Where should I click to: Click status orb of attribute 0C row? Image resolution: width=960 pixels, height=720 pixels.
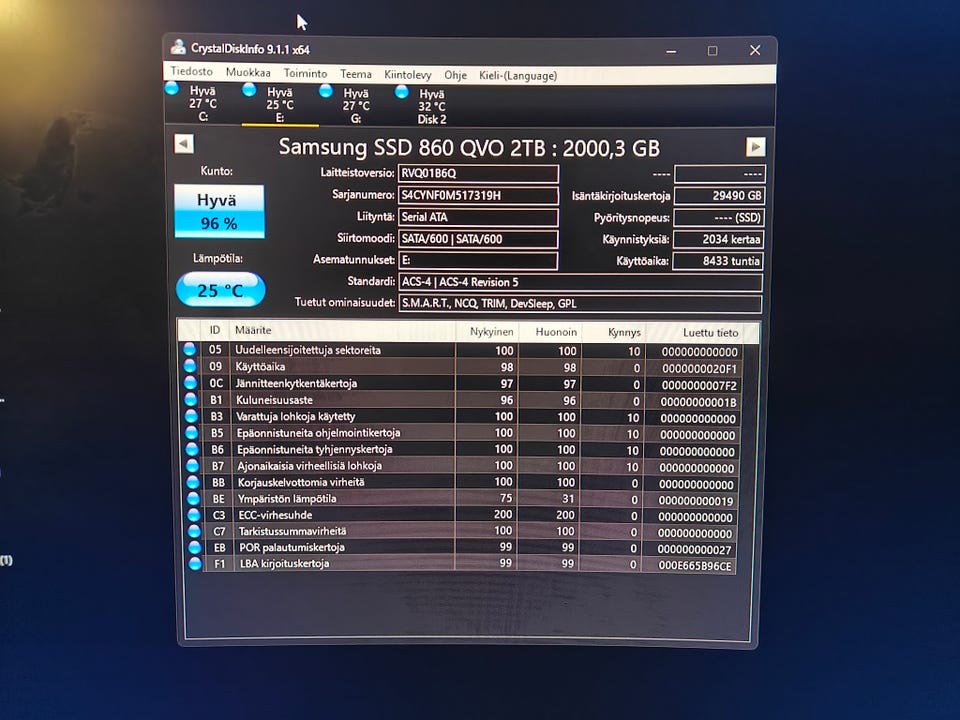pyautogui.click(x=190, y=382)
